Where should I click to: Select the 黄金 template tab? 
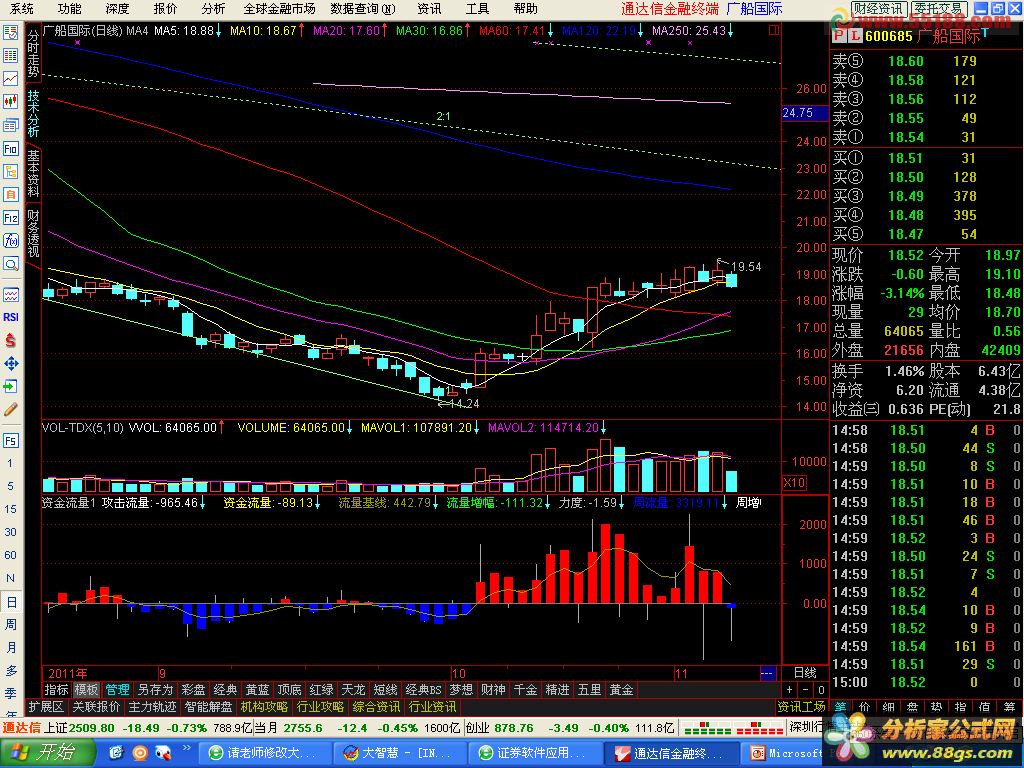tap(622, 690)
